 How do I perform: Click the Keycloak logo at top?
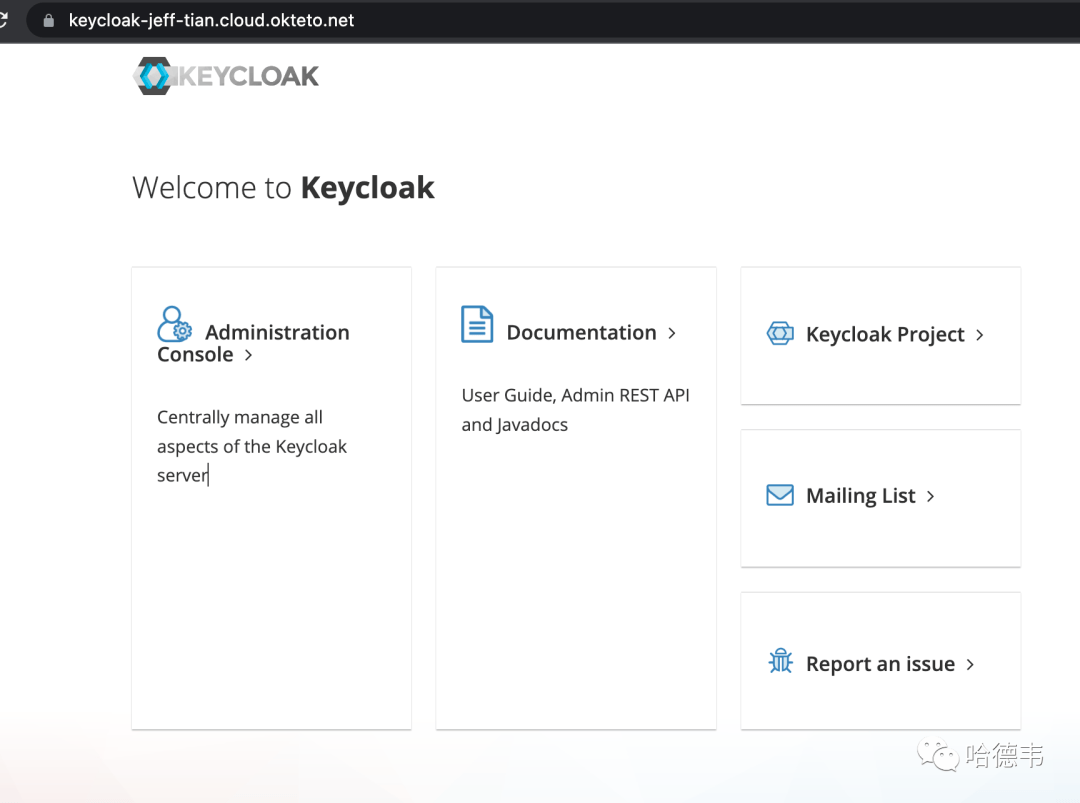point(226,75)
